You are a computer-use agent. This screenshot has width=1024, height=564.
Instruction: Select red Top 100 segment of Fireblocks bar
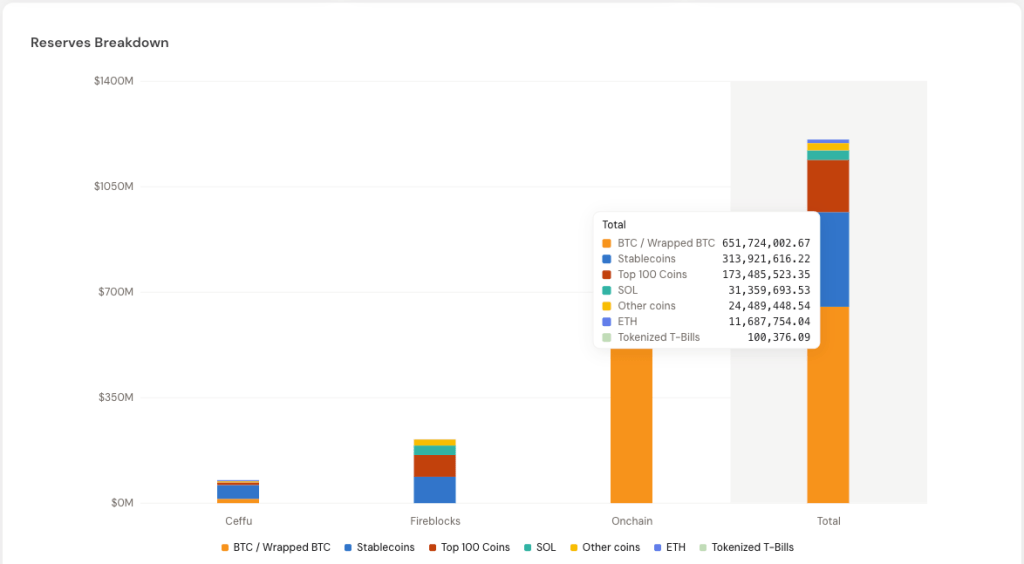435,466
